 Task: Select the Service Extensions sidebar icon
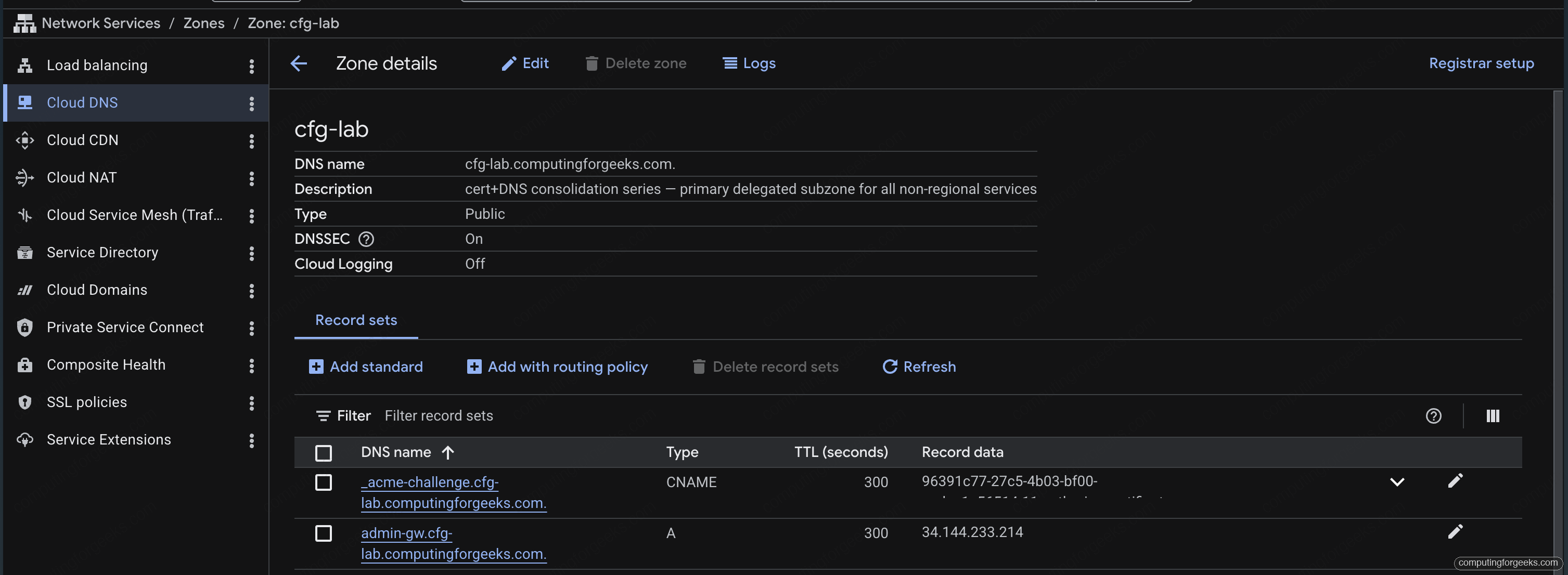24,439
